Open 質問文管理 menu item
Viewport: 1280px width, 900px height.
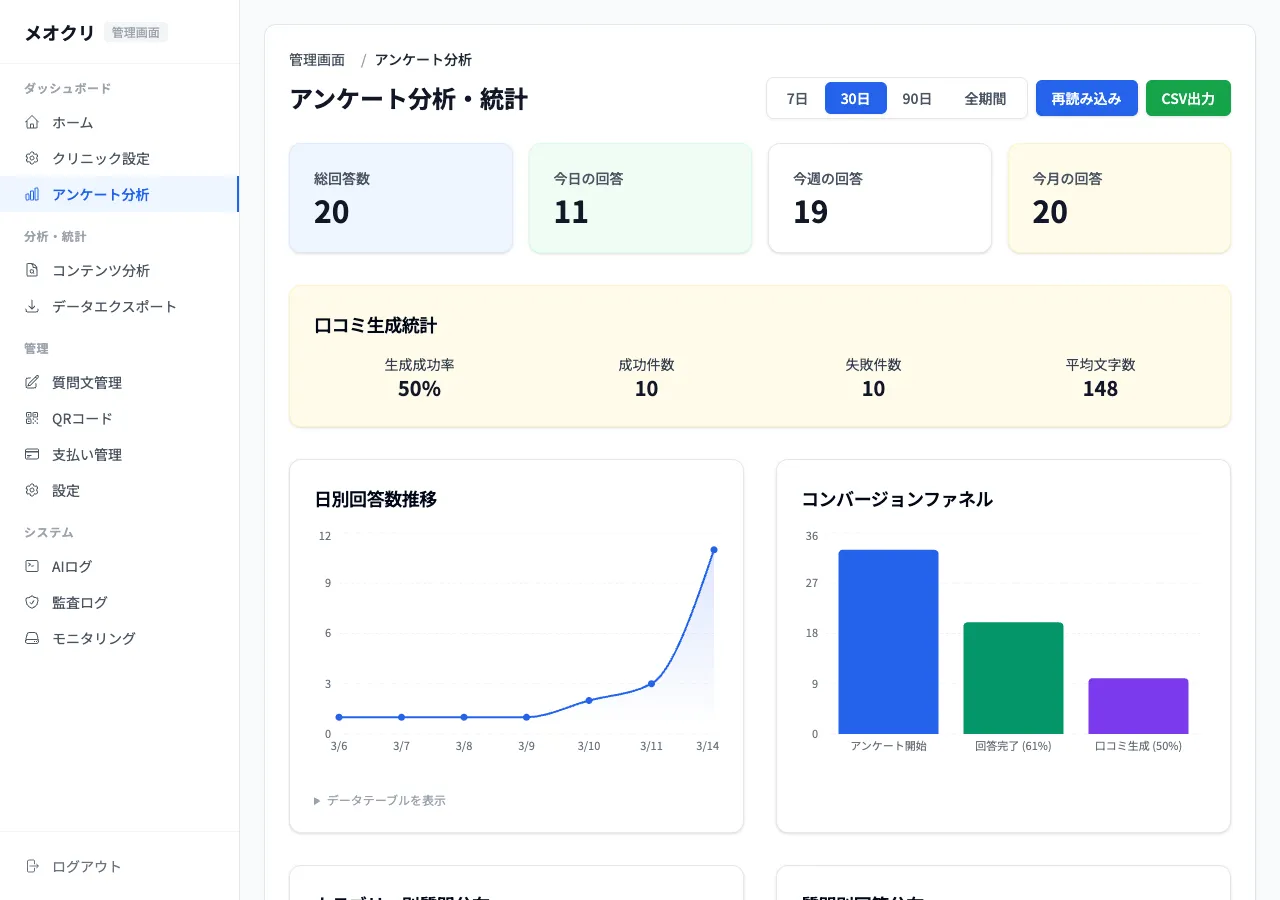click(x=119, y=382)
